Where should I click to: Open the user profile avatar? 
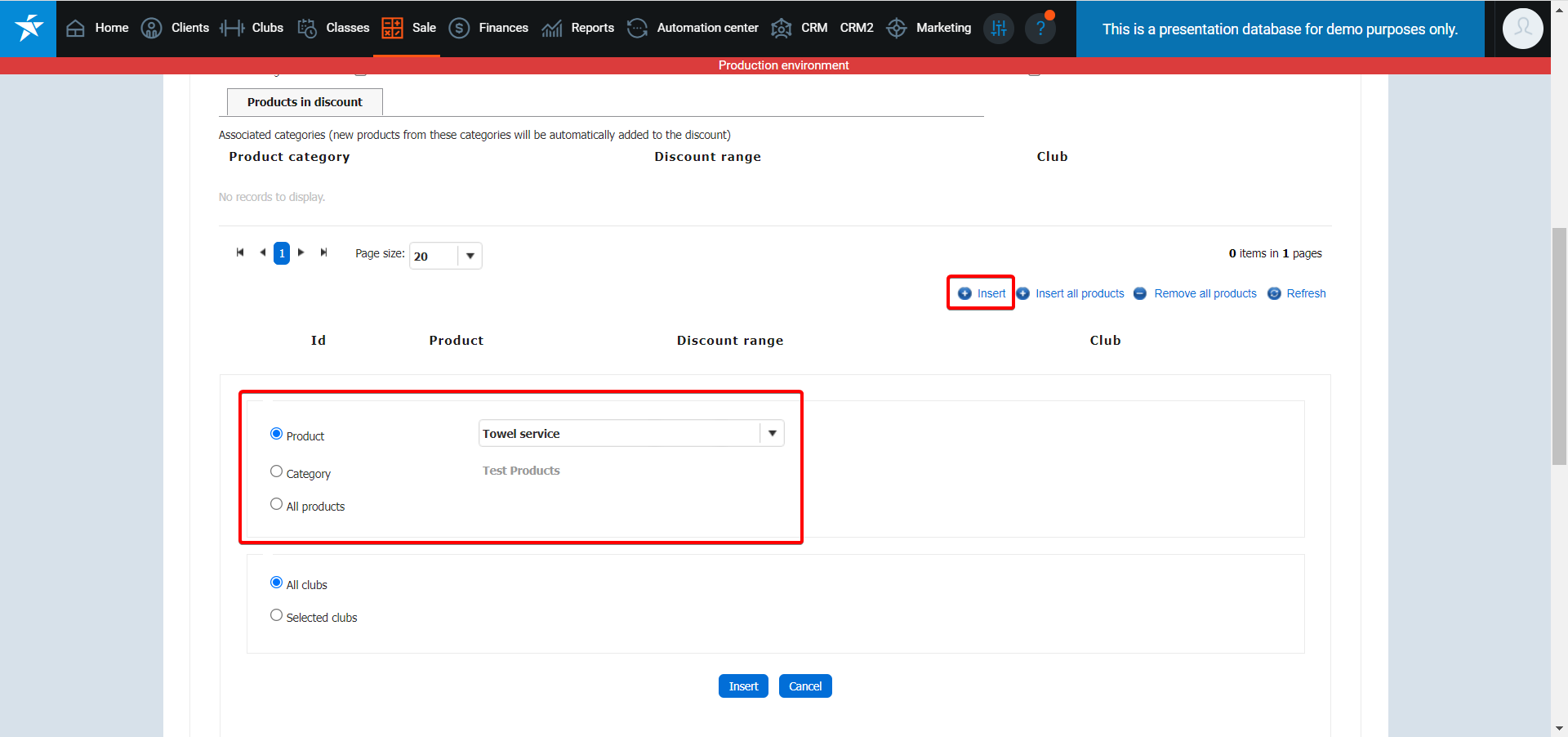1522,29
